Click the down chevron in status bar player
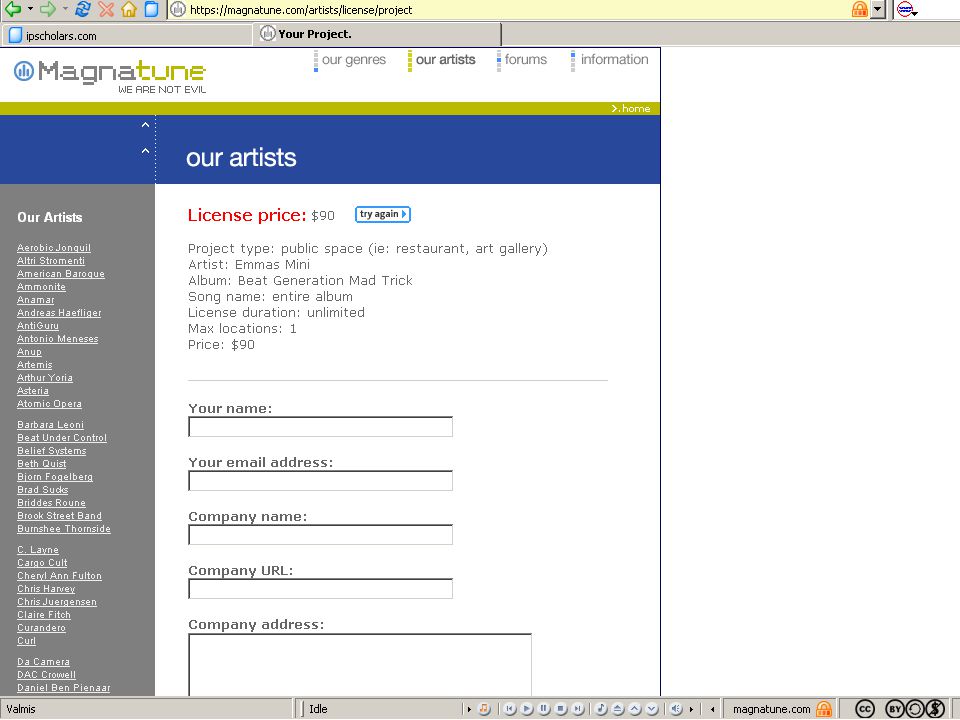960x720 pixels. point(652,709)
